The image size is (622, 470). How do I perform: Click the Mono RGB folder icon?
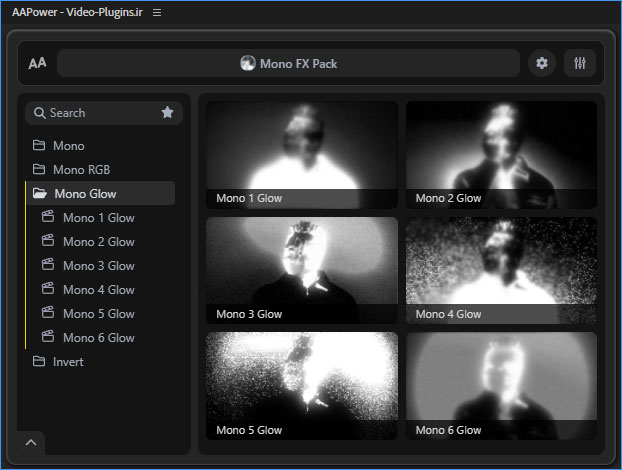click(x=39, y=169)
